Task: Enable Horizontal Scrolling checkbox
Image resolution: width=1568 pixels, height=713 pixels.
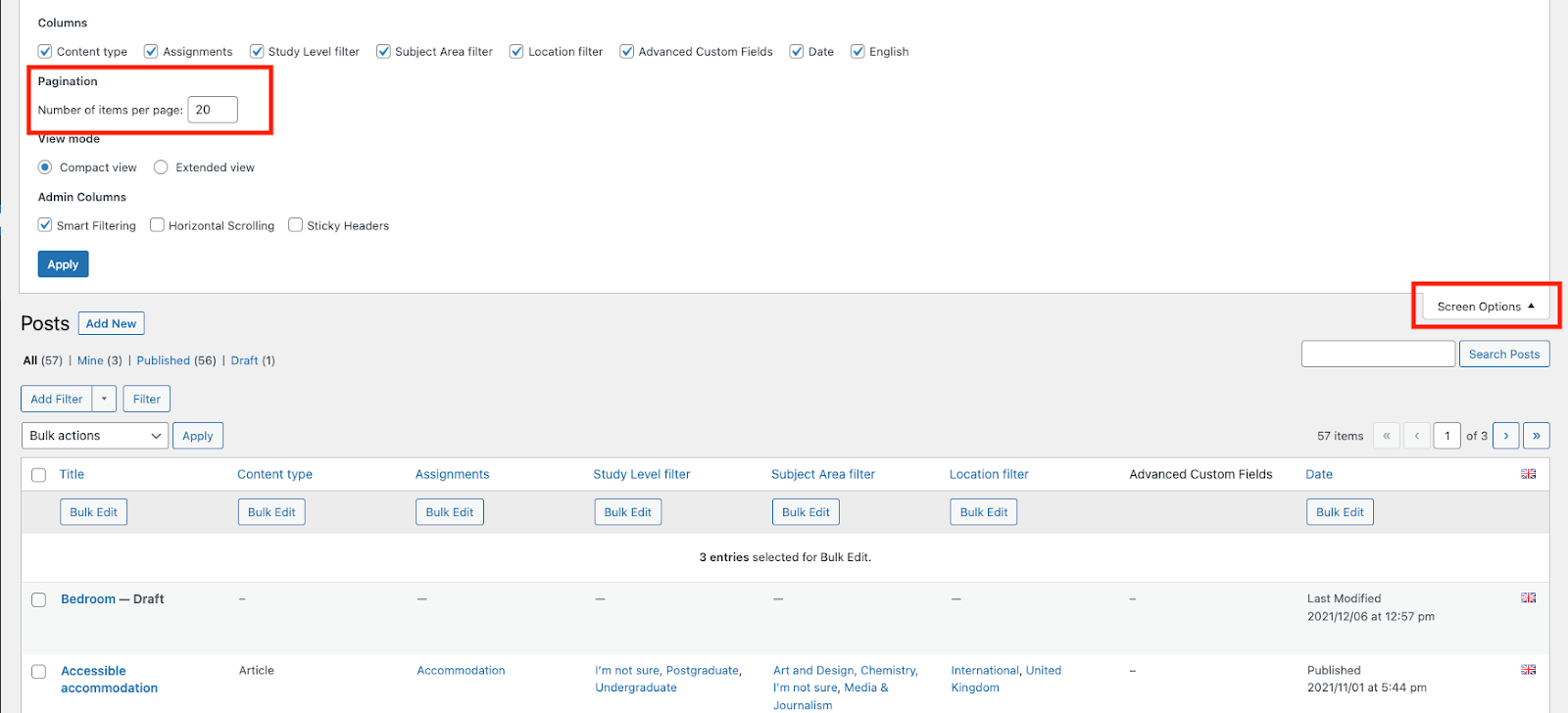Action: [x=157, y=225]
